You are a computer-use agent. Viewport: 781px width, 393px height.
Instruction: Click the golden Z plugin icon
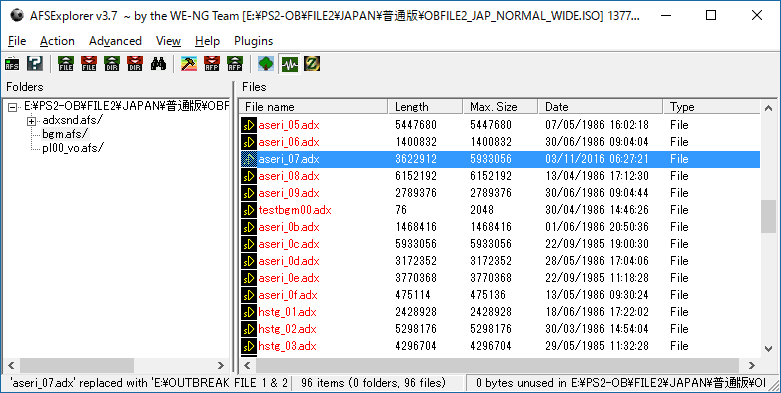pyautogui.click(x=312, y=63)
